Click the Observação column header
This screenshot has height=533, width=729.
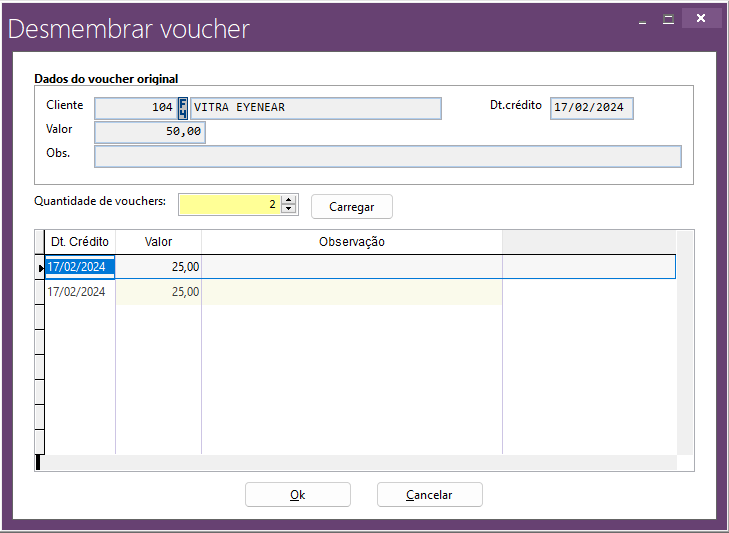coord(351,242)
